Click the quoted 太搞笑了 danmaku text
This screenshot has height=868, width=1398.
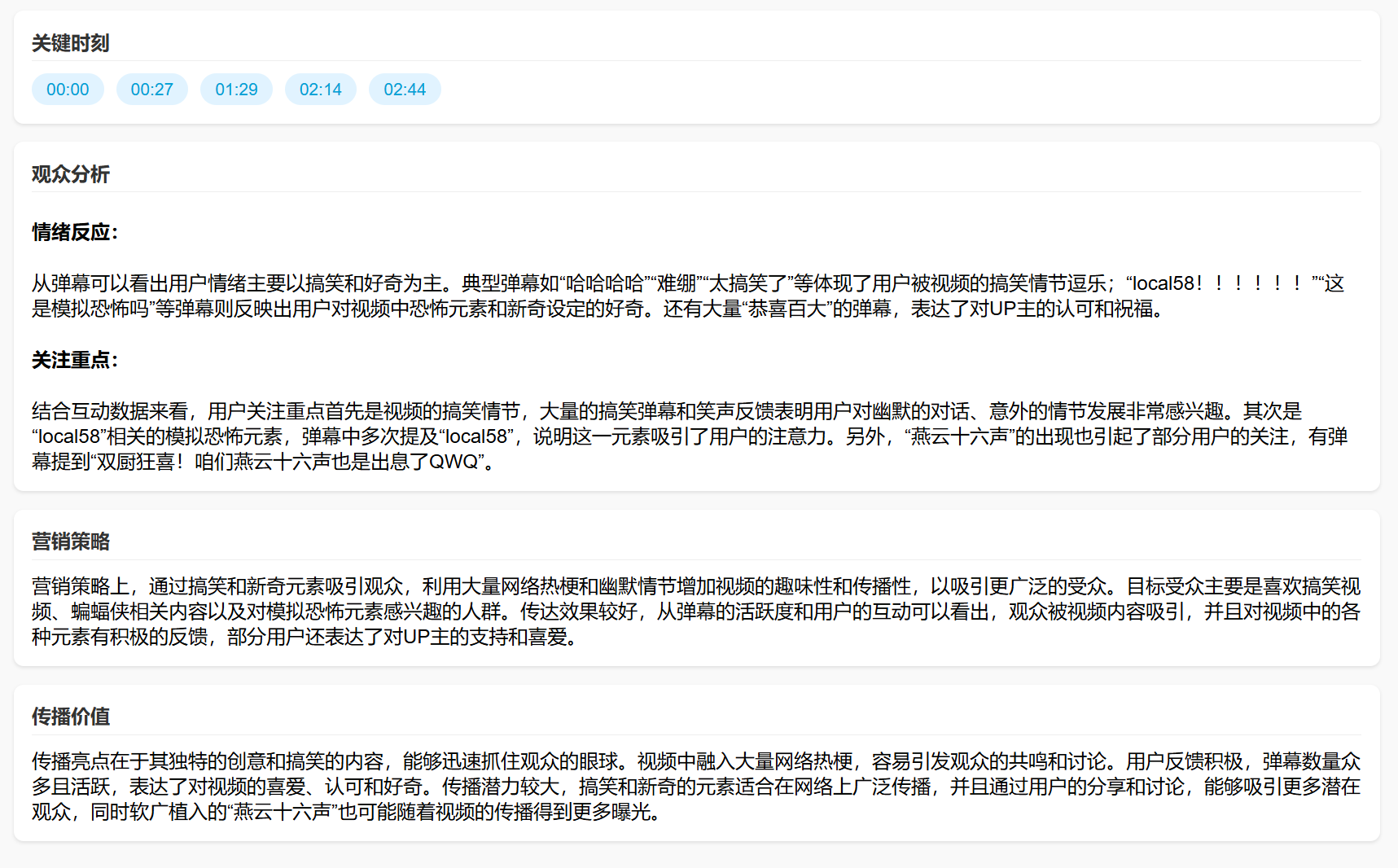coord(751,284)
